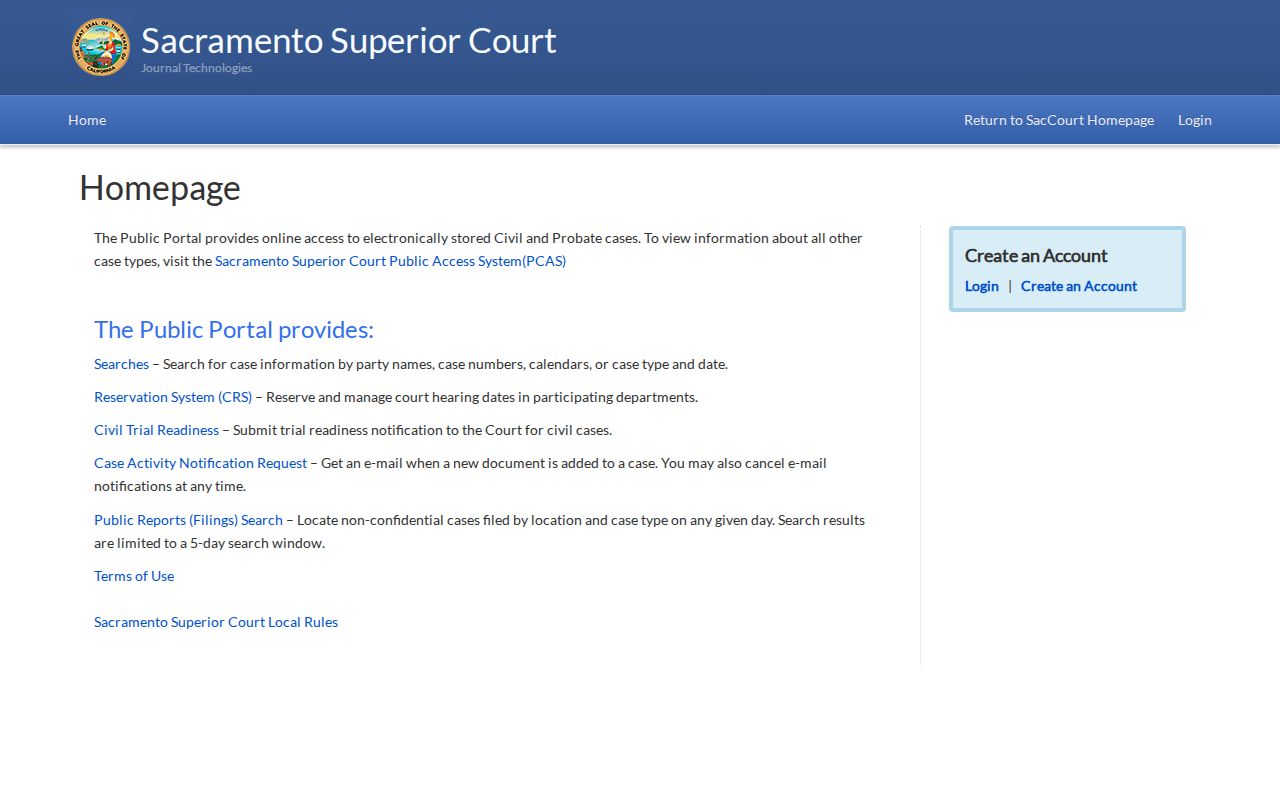This screenshot has width=1280, height=800.
Task: Select Login in the top navigation bar
Action: click(1195, 120)
